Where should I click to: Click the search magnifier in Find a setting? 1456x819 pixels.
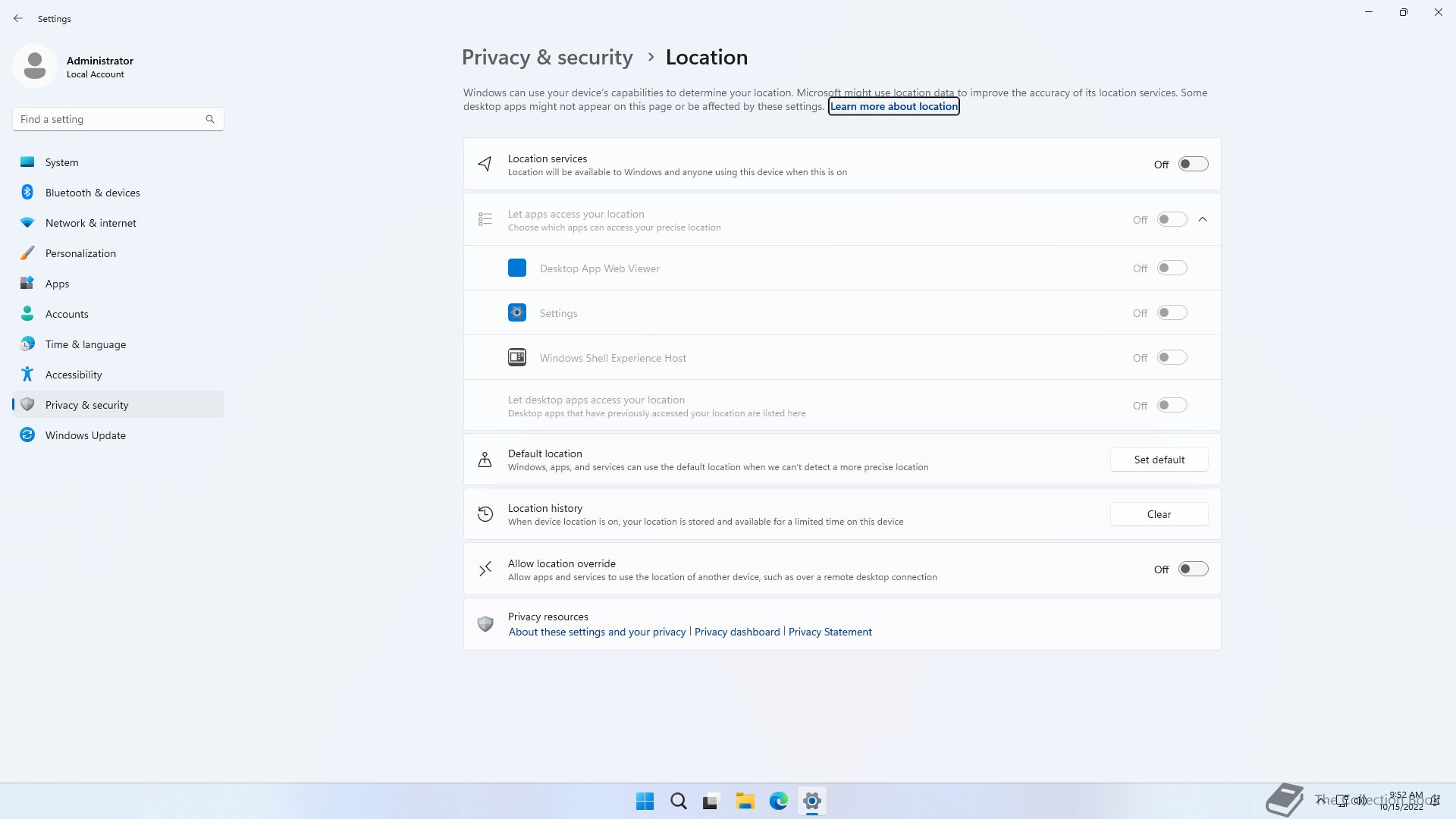pyautogui.click(x=210, y=119)
